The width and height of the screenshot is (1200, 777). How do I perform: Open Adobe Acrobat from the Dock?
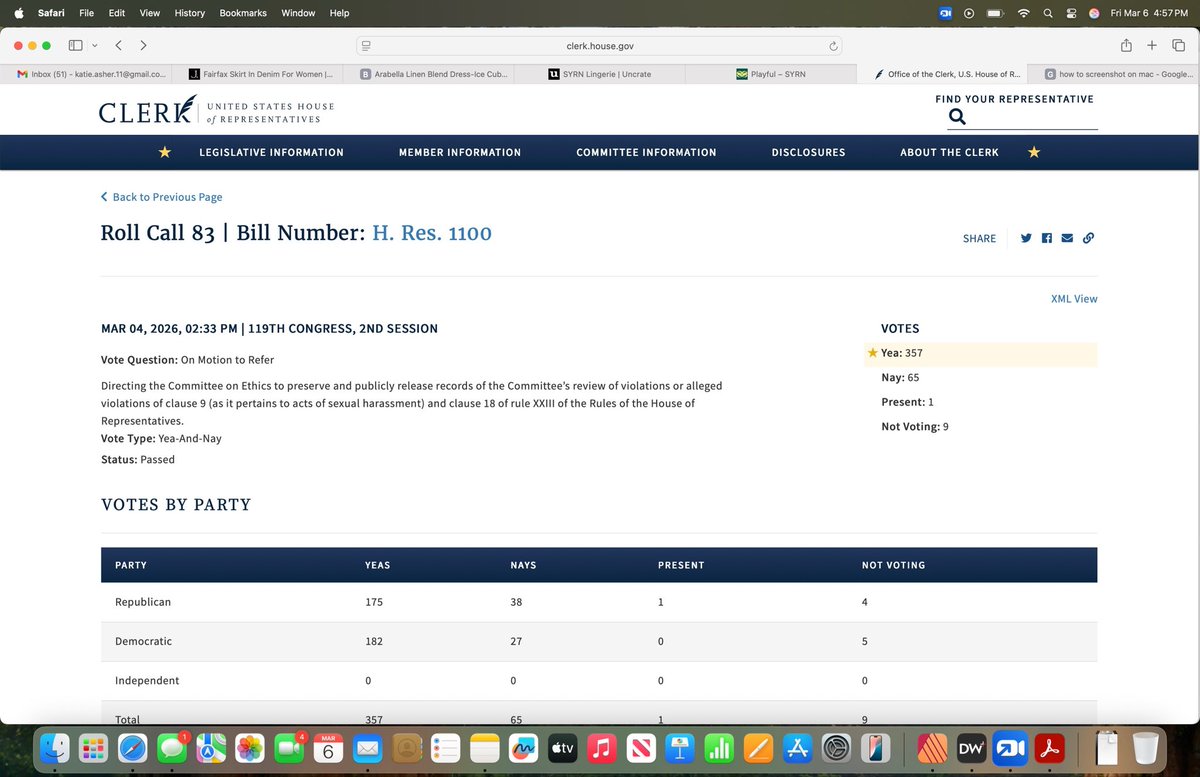pos(1050,747)
